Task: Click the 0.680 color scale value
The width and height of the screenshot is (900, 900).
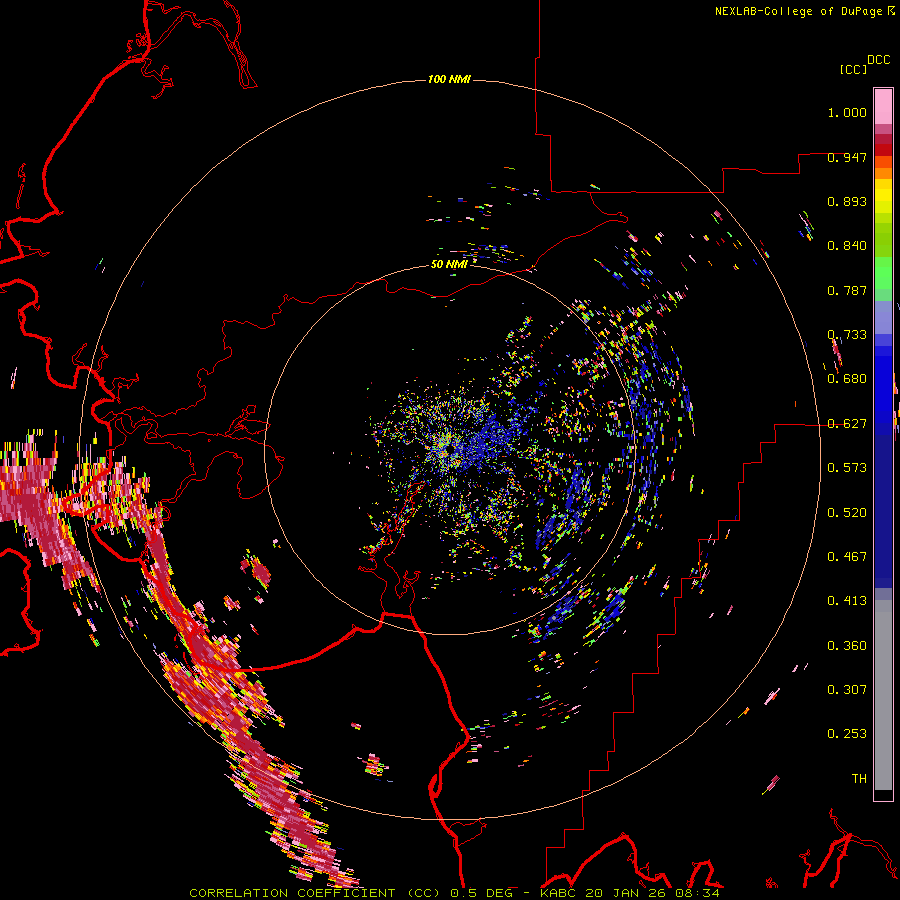Action: pos(847,379)
